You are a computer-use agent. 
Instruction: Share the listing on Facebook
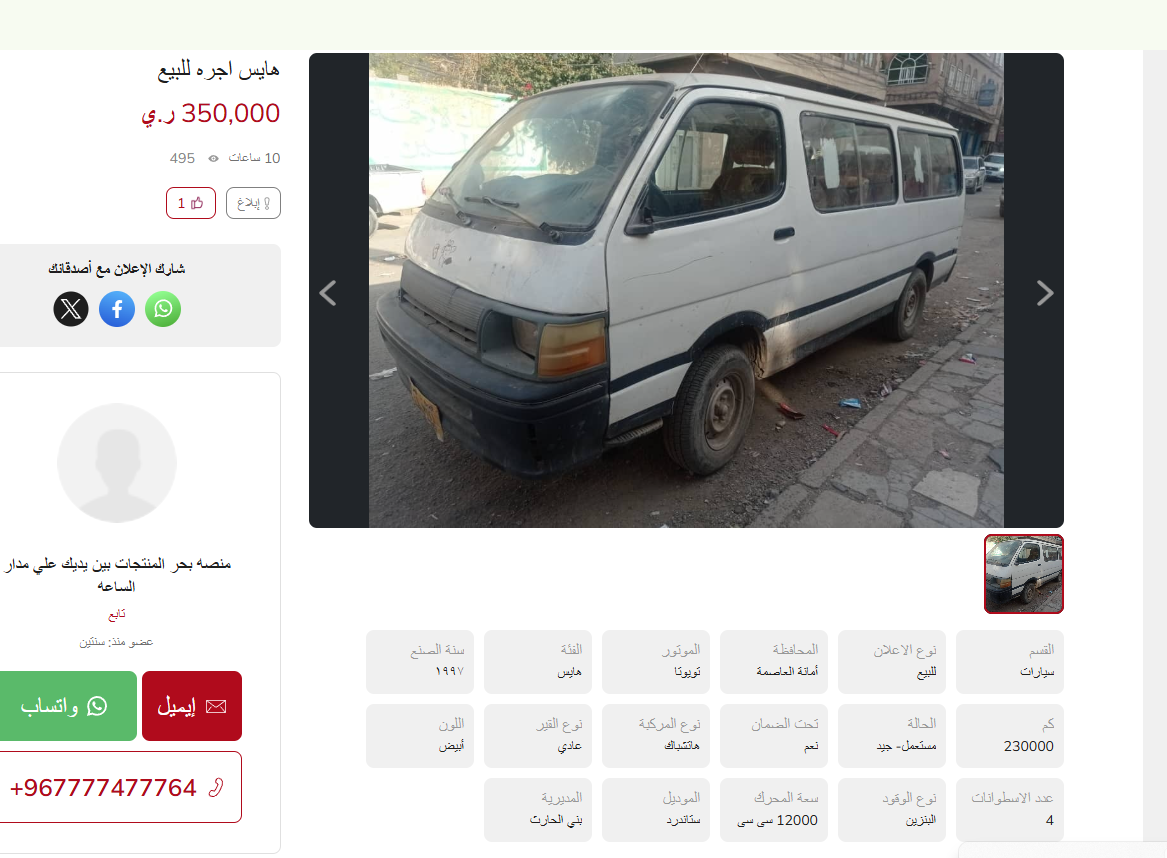117,309
